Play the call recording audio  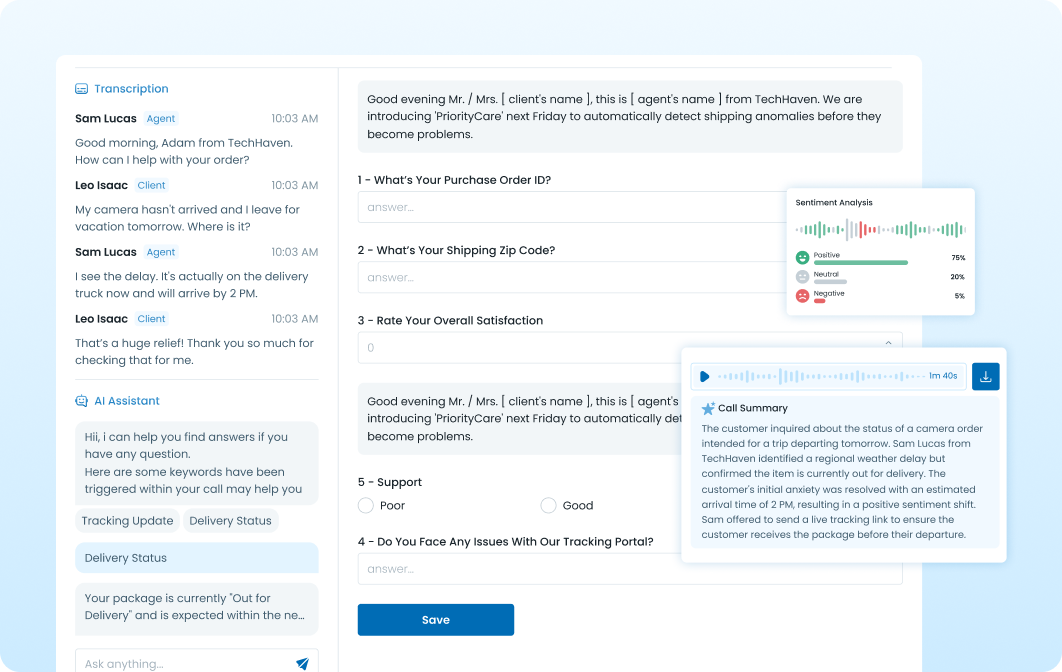tap(705, 377)
